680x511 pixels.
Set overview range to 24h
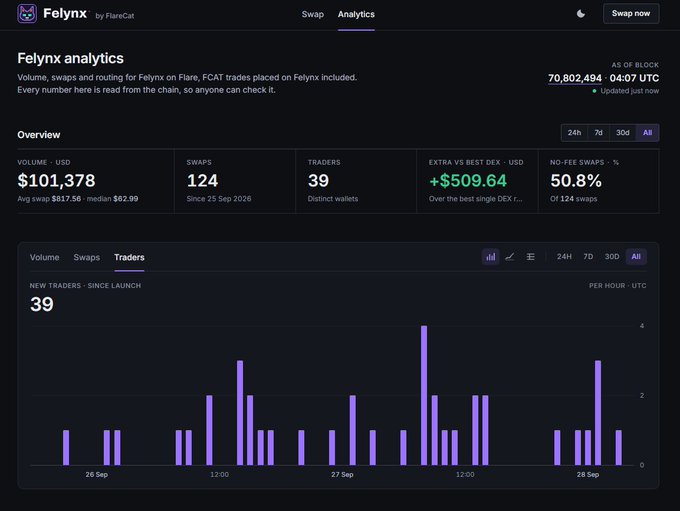[574, 133]
